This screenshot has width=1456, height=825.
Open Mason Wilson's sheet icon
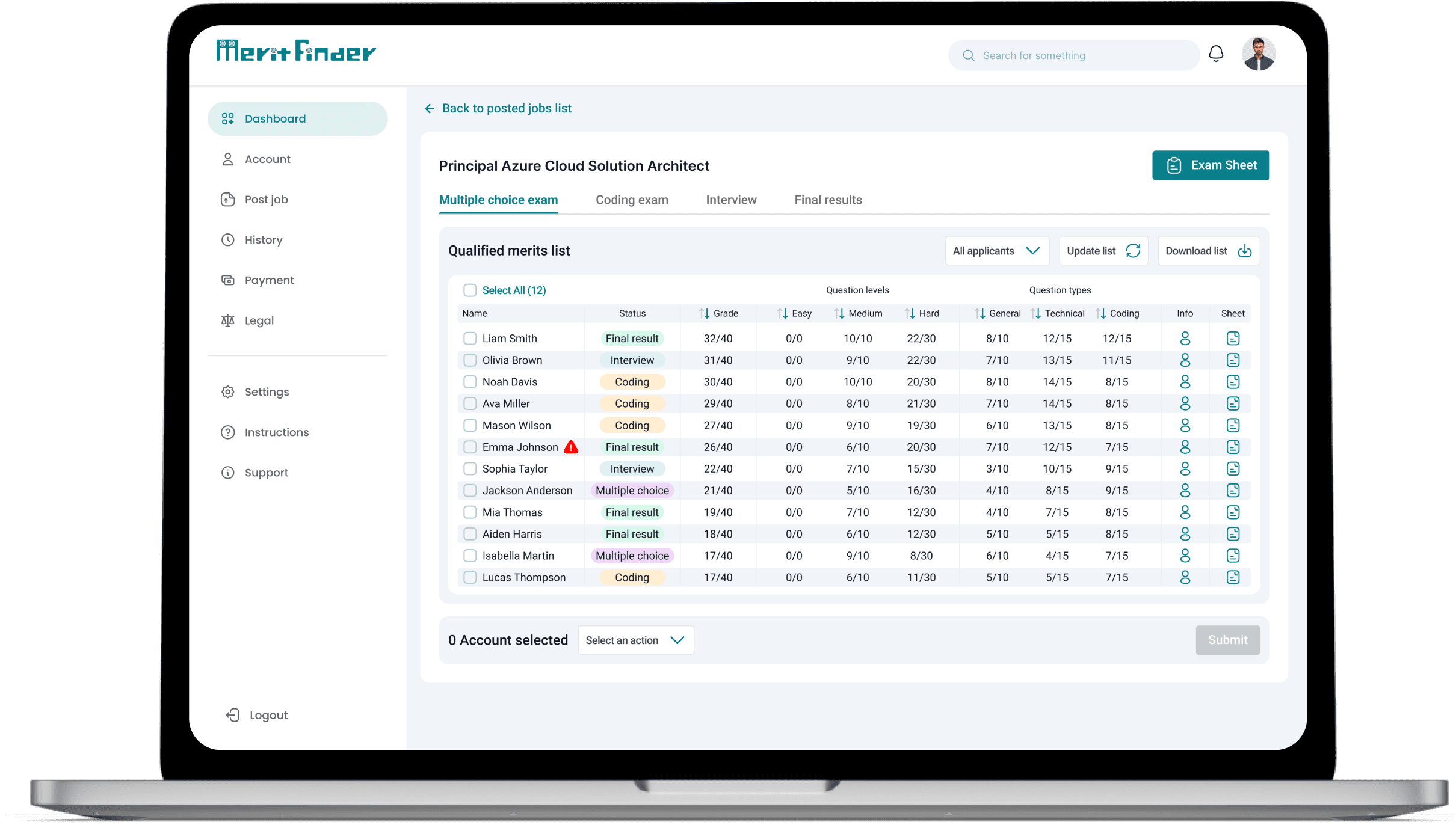pyautogui.click(x=1233, y=425)
